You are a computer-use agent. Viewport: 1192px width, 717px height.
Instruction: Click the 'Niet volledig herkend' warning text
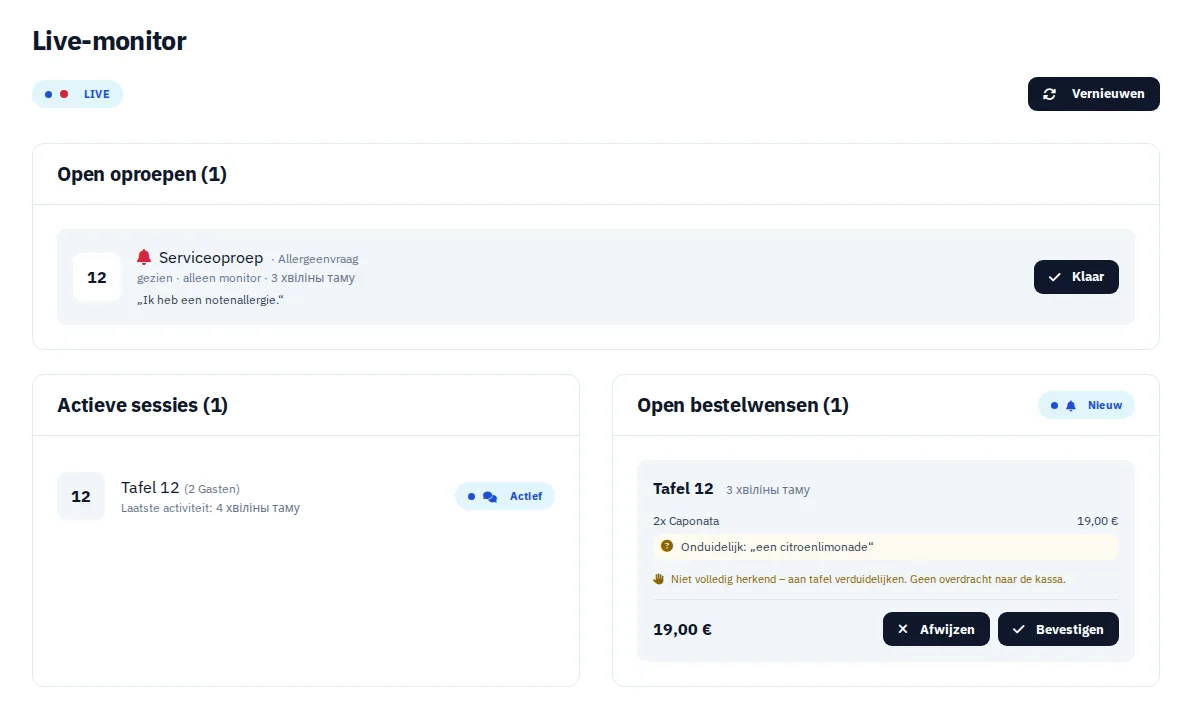click(868, 579)
